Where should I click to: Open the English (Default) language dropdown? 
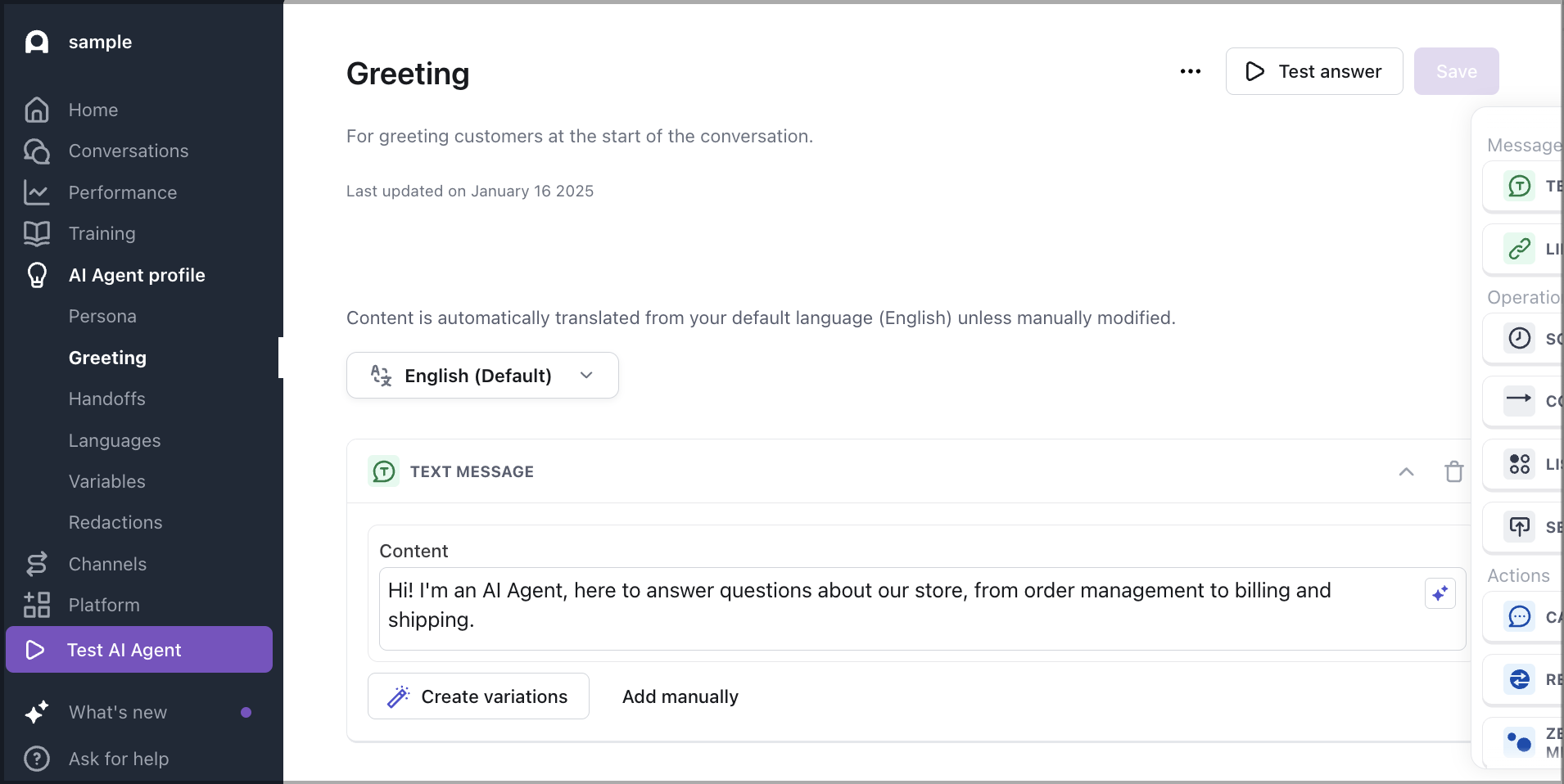pos(482,375)
